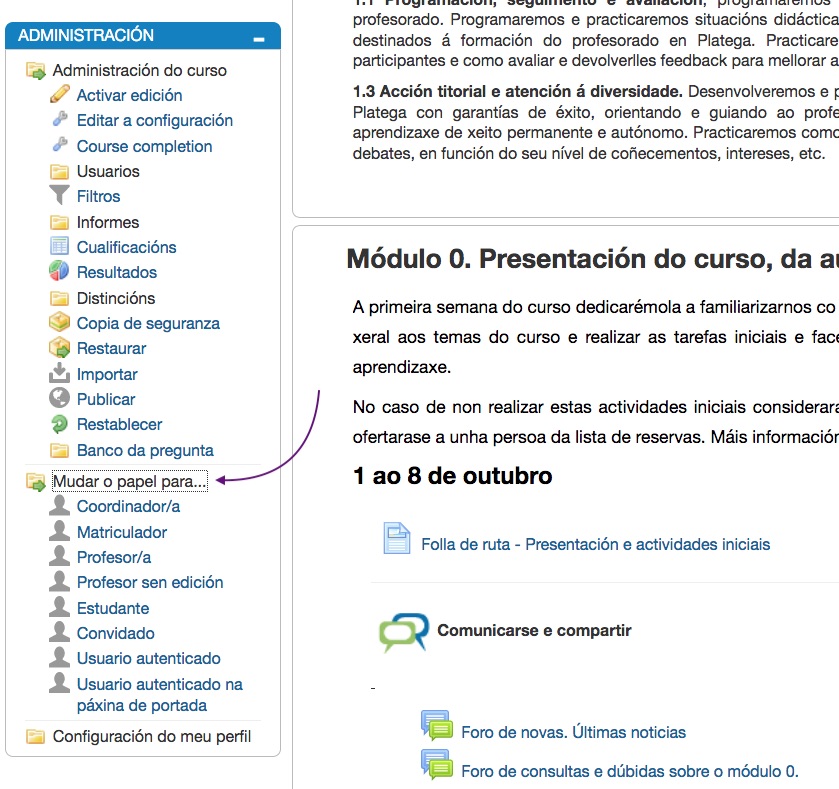
Task: Open Banco da pregunta
Action: 145,450
